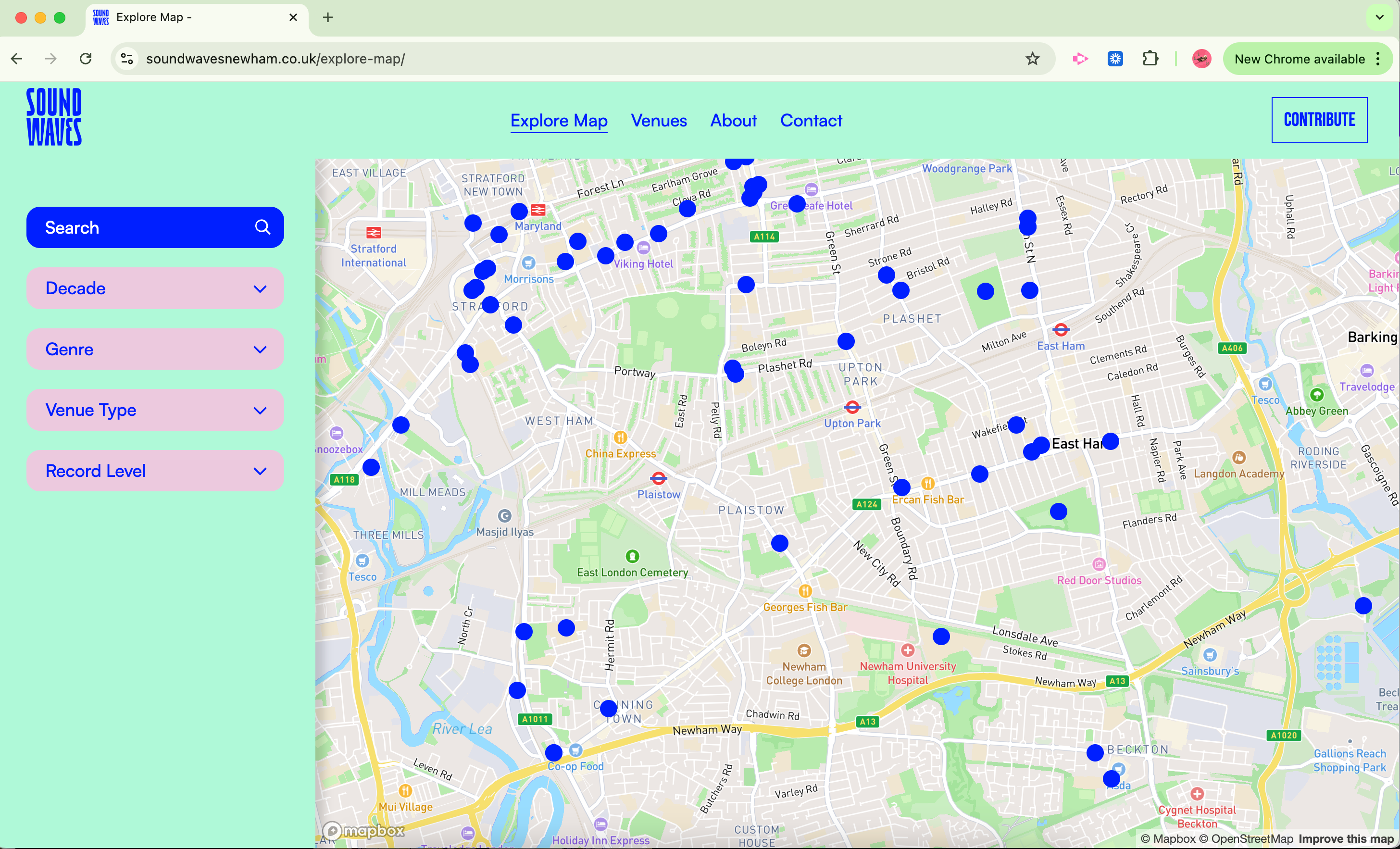Open the Venue Type dropdown

coord(154,410)
